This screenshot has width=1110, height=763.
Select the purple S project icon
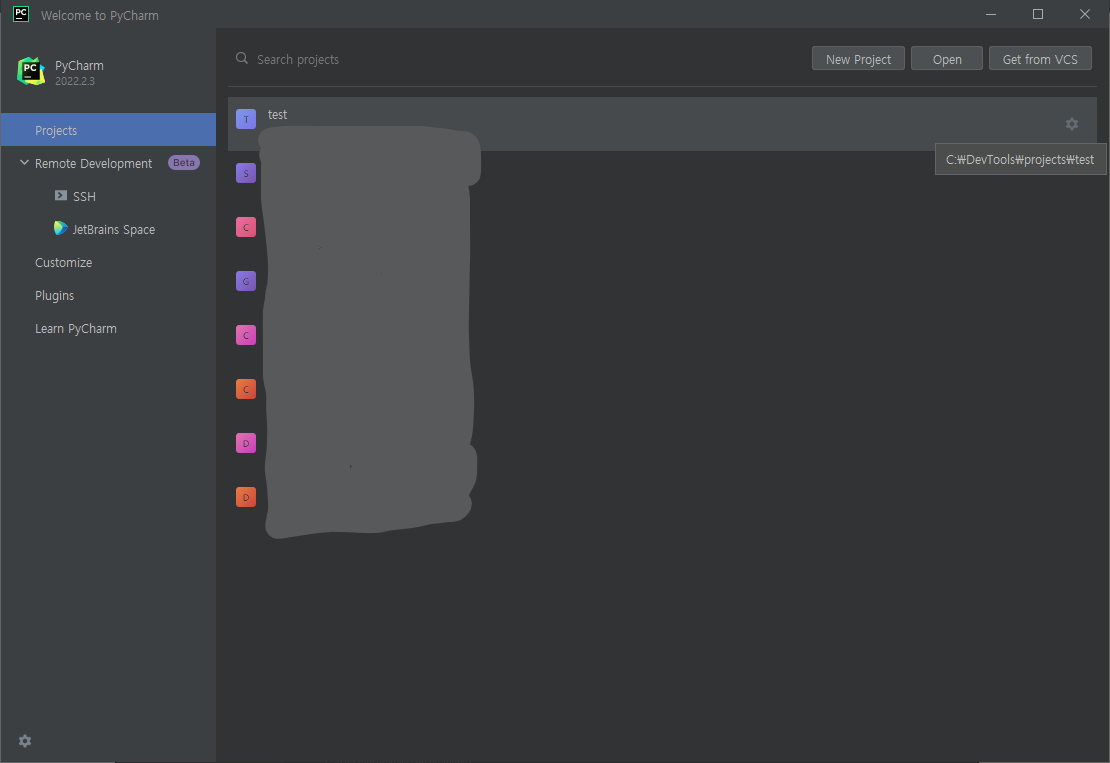click(x=246, y=173)
